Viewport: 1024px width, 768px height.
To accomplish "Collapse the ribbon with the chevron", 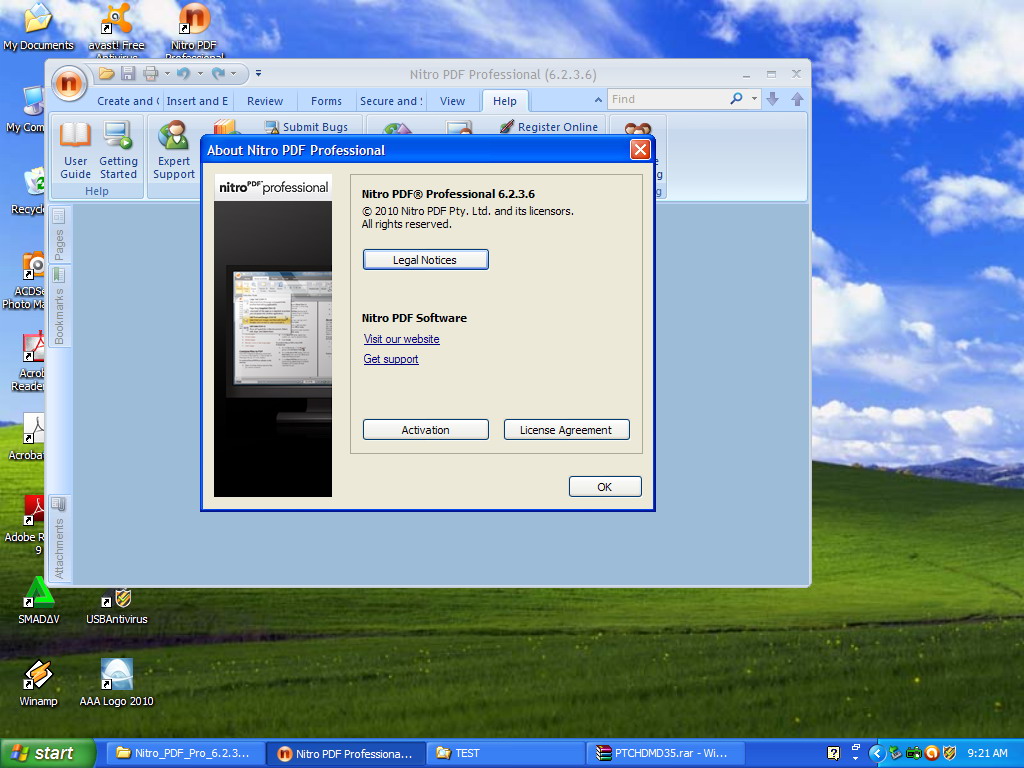I will point(598,100).
